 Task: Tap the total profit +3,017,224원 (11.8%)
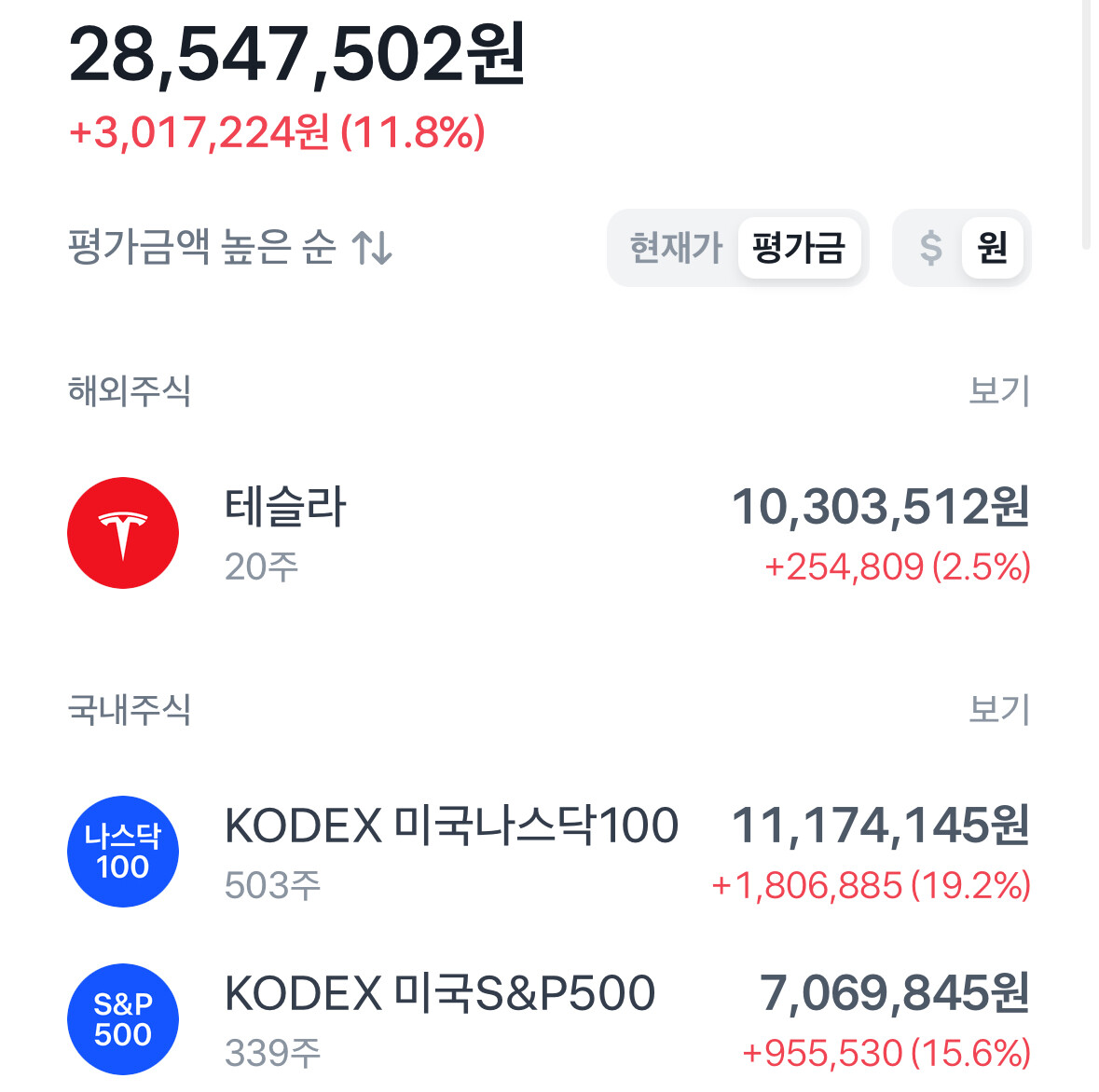[277, 132]
